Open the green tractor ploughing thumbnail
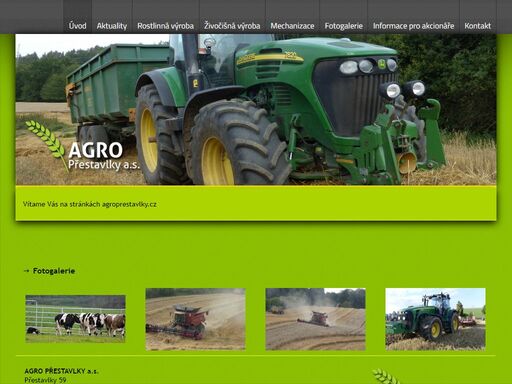 click(435, 319)
